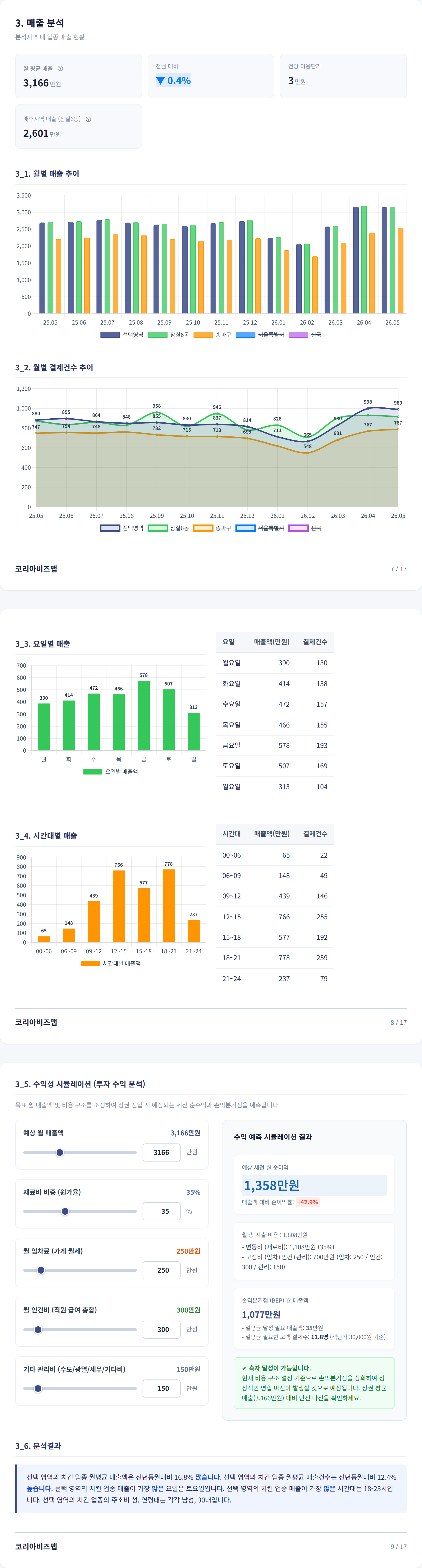The image size is (422, 1568).
Task: Click the 월 인건비 slider handle
Action: (38, 1329)
